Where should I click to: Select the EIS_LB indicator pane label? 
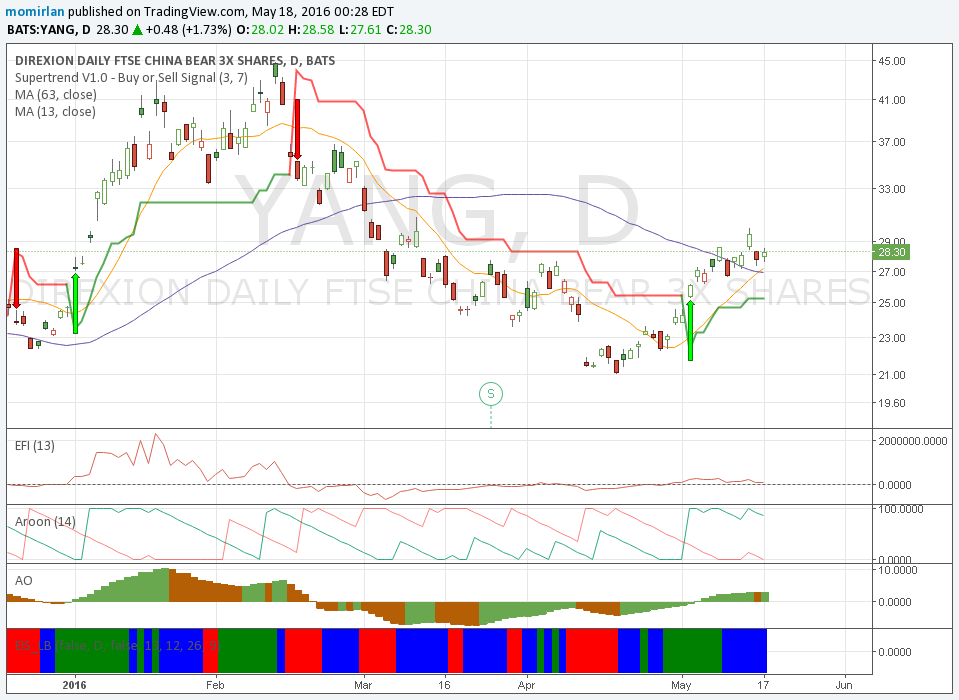coord(116,646)
